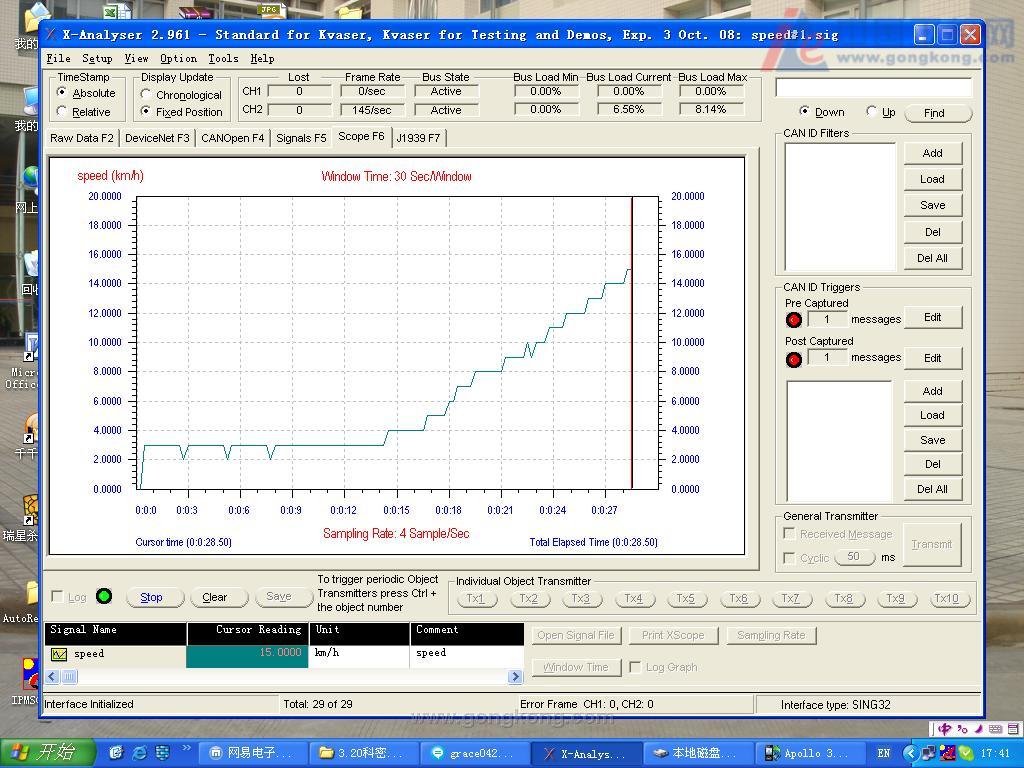The width and height of the screenshot is (1024, 768).
Task: Open the Start menu button
Action: coord(48,753)
